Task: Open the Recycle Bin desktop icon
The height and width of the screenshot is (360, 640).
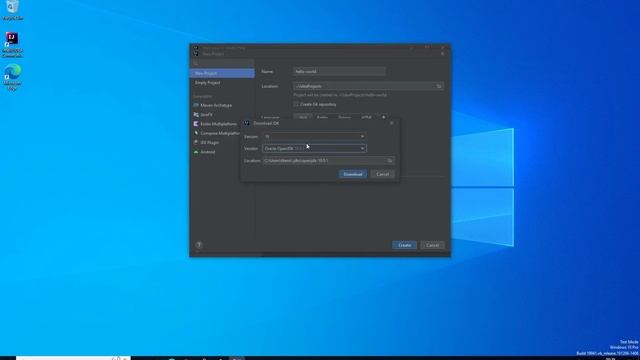Action: [13, 10]
